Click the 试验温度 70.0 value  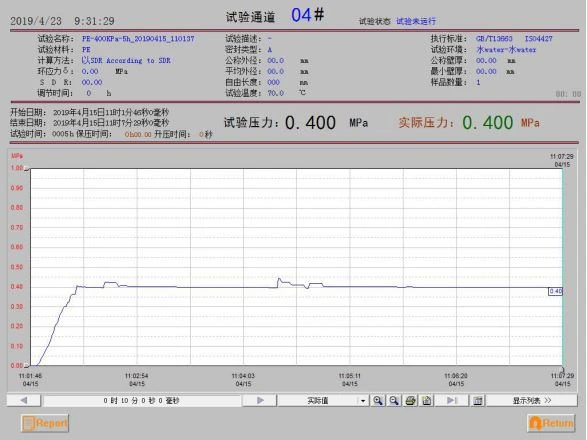[x=276, y=93]
